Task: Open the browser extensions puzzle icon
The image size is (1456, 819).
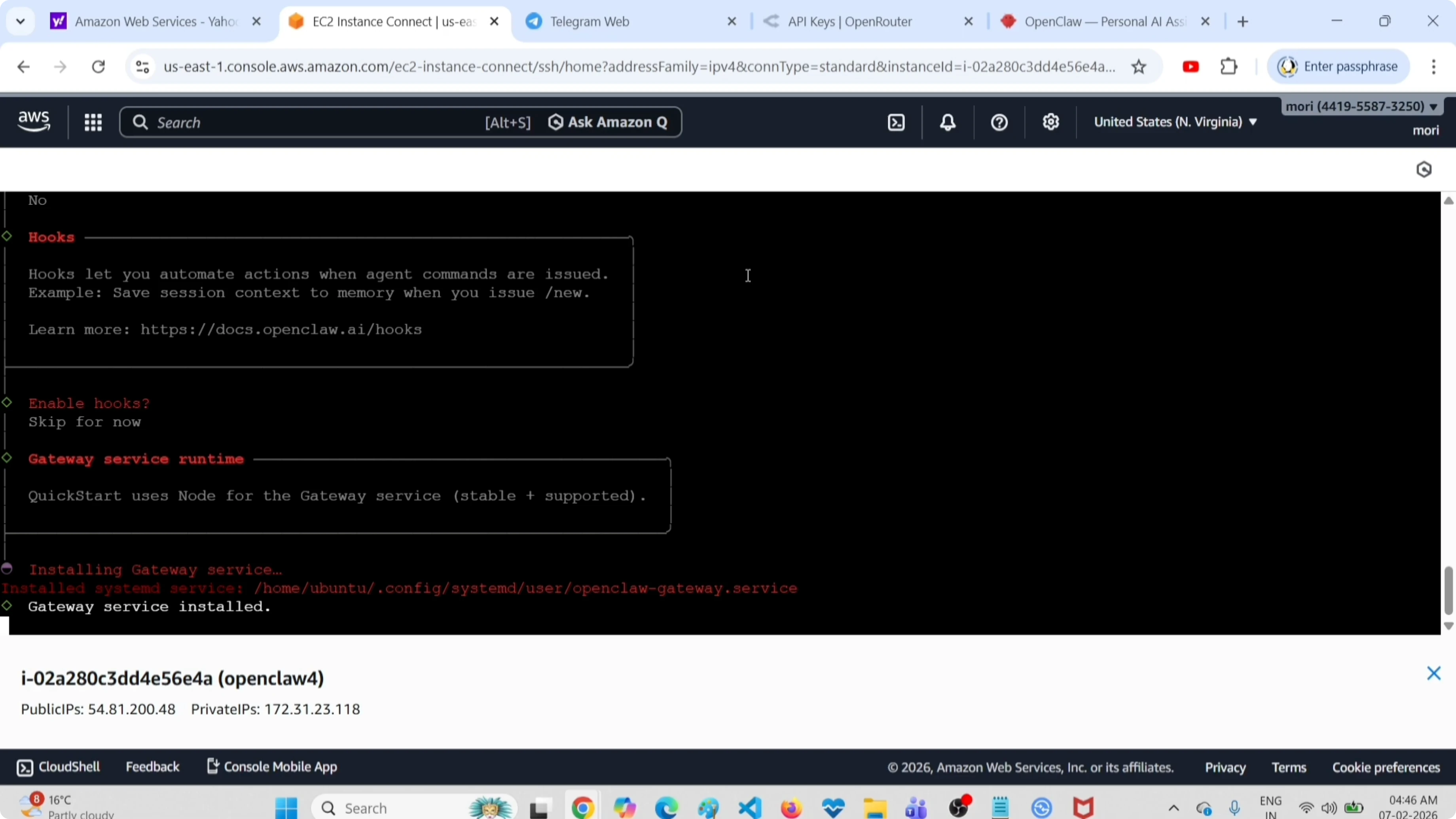Action: pyautogui.click(x=1229, y=67)
